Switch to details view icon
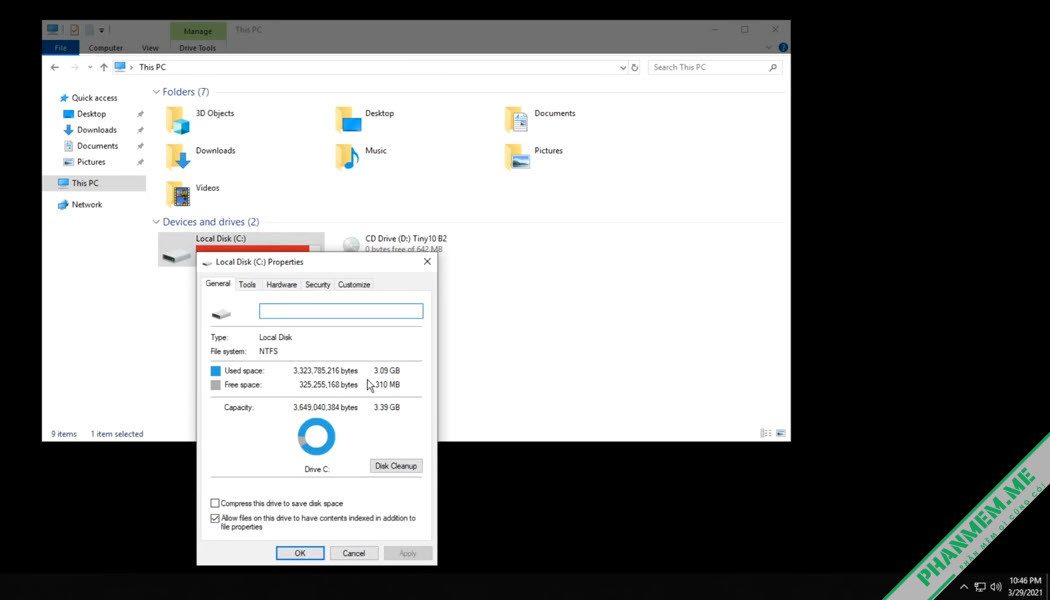The image size is (1050, 600). click(x=766, y=433)
